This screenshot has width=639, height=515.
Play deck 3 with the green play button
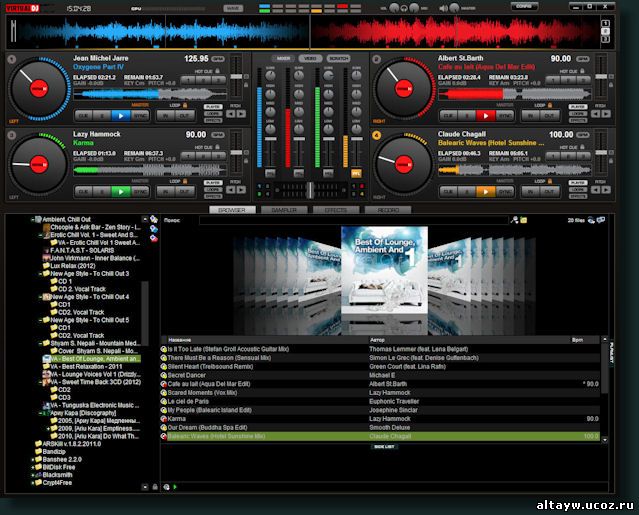(x=121, y=191)
